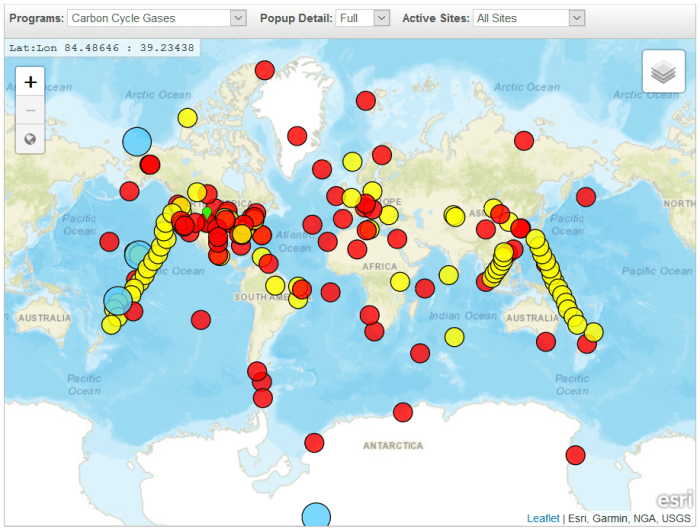Click the blue circle marker near Alaska
Screen dimensions: 700x529
coord(137,142)
